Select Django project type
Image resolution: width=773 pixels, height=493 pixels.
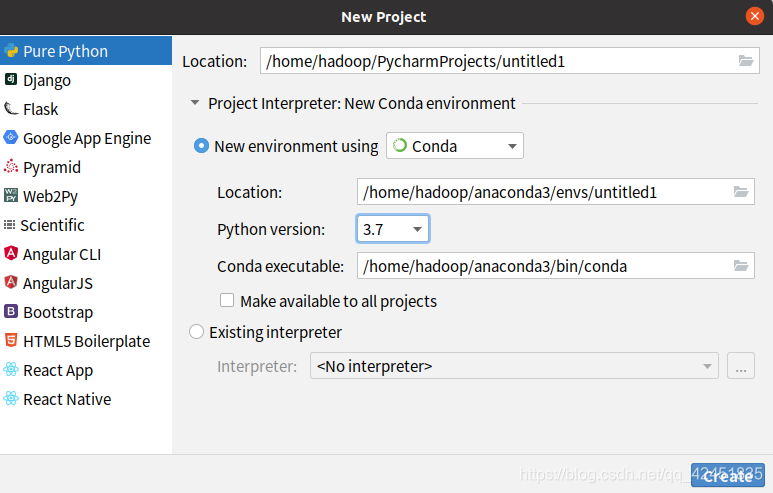click(86, 79)
